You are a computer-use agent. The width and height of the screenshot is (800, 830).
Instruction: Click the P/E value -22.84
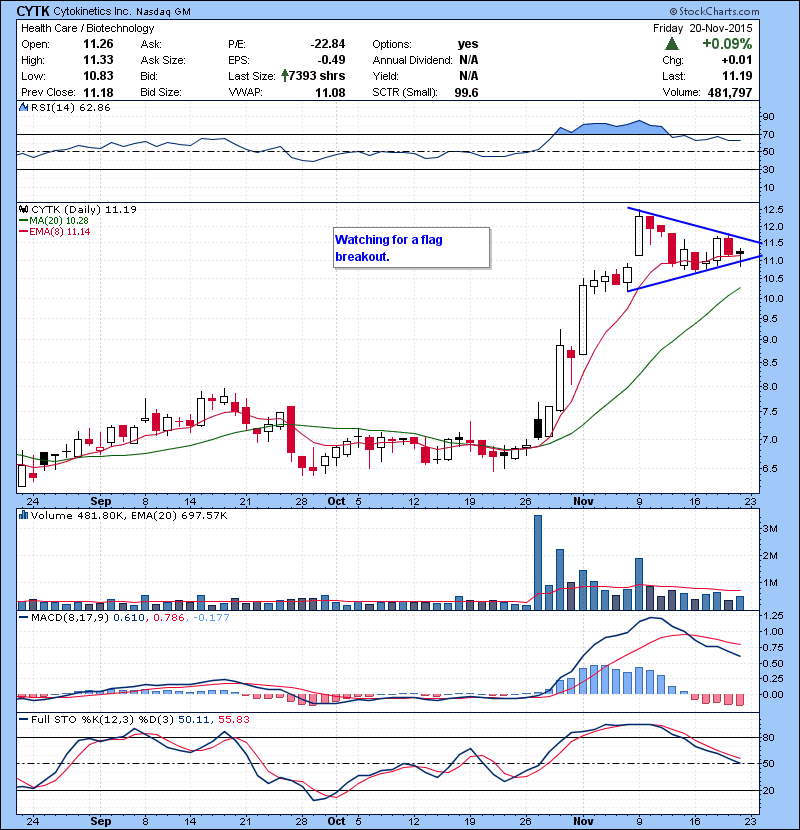328,44
